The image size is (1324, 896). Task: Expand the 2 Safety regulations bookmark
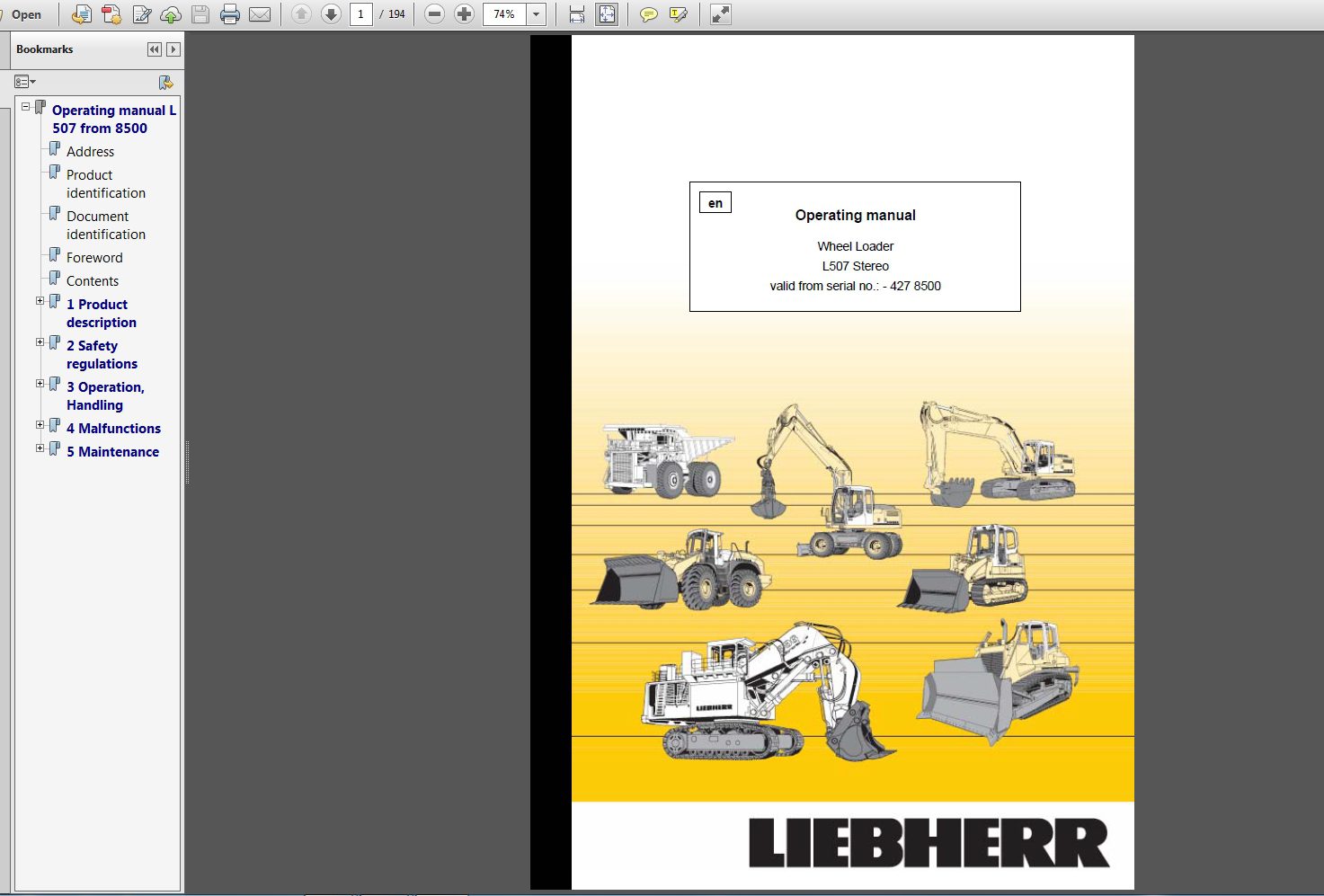(40, 342)
